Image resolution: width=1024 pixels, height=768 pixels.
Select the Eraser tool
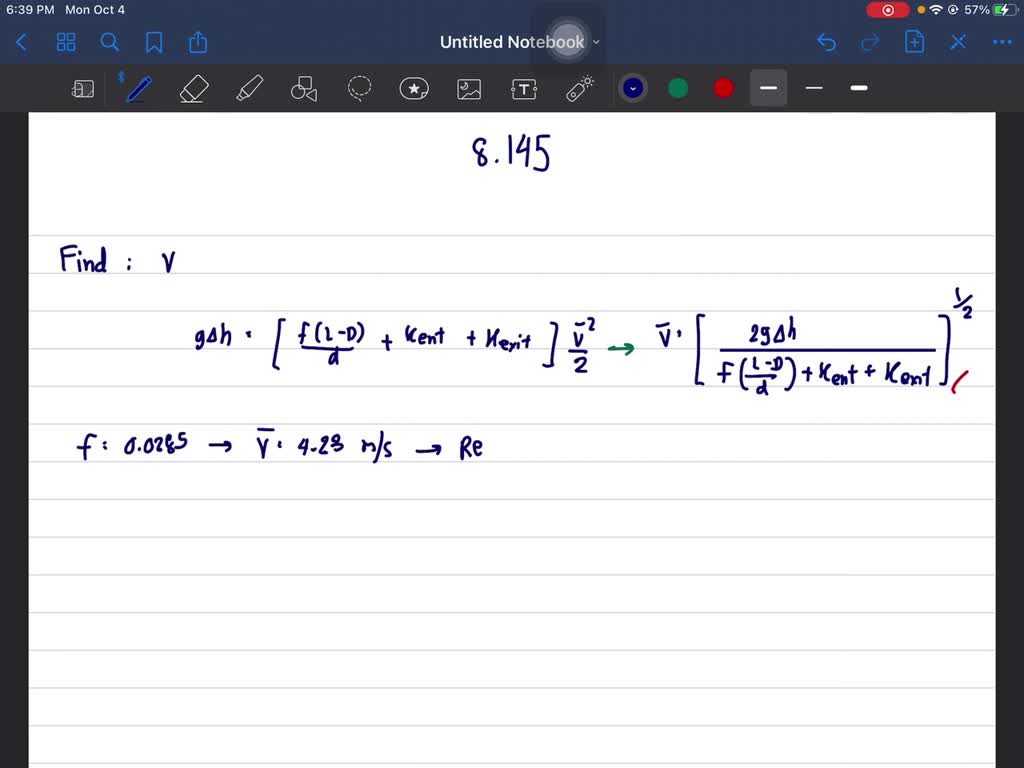click(193, 89)
